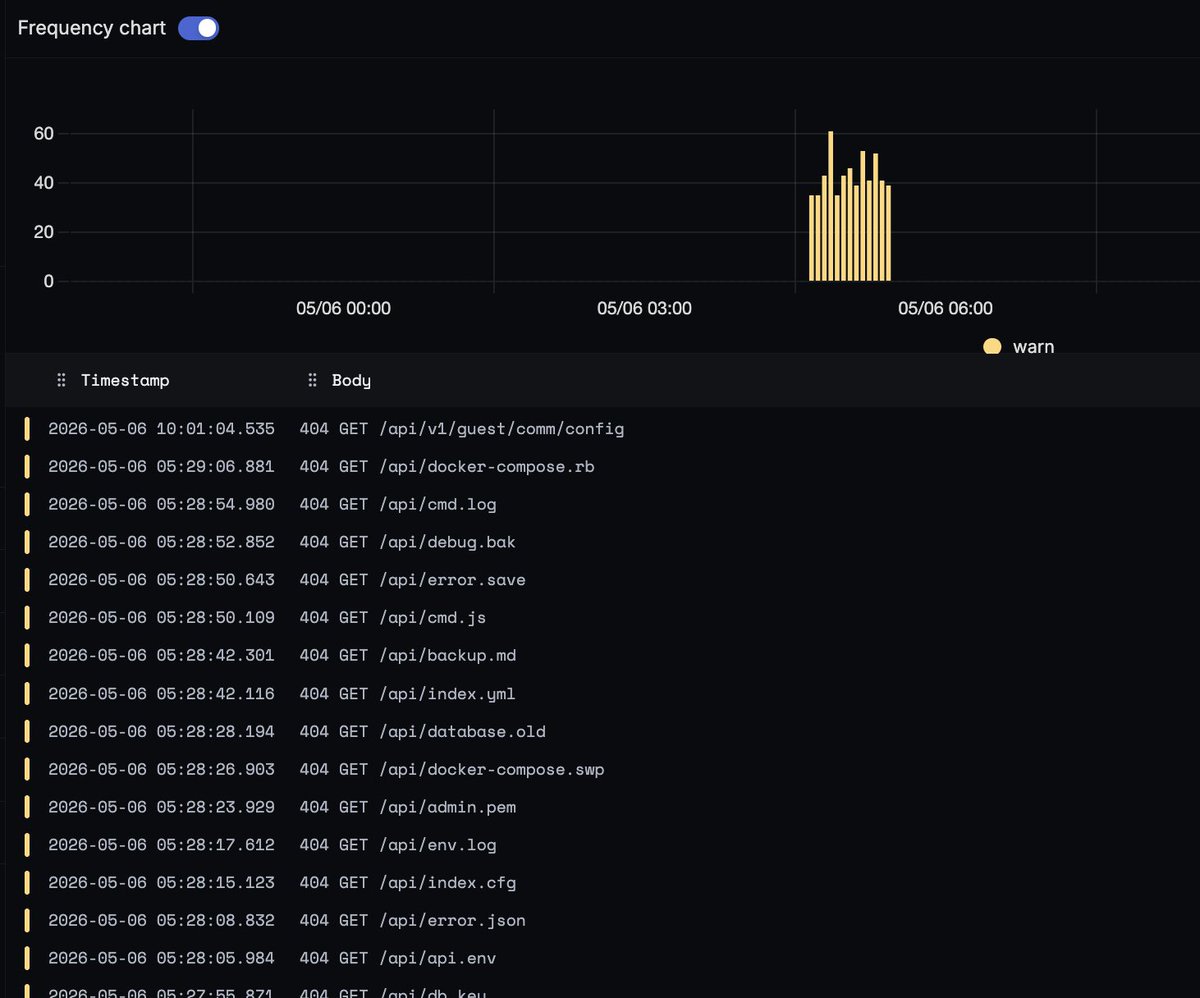Click the 60 y-axis label
Image resolution: width=1200 pixels, height=998 pixels.
click(43, 134)
